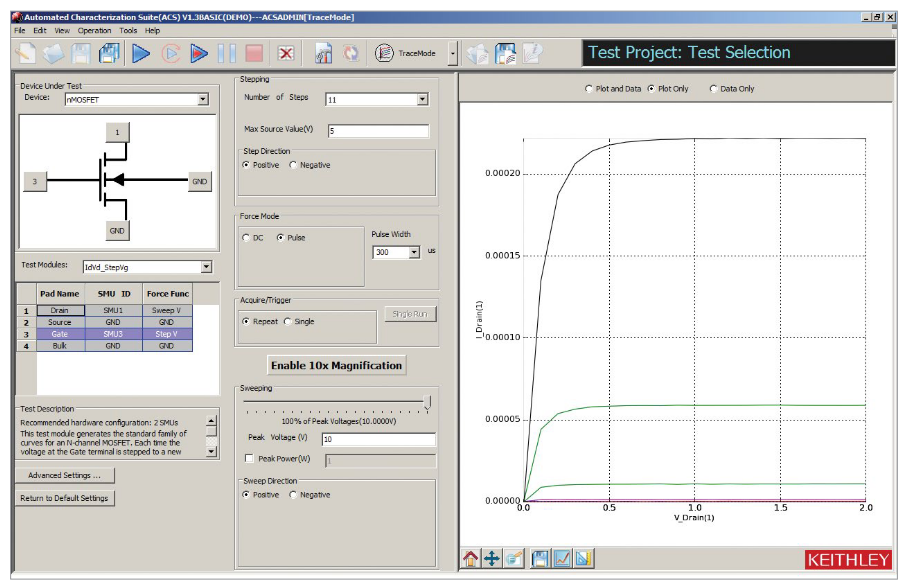Viewport: 909px width, 588px height.
Task: Click the red X delete icon
Action: click(x=286, y=53)
